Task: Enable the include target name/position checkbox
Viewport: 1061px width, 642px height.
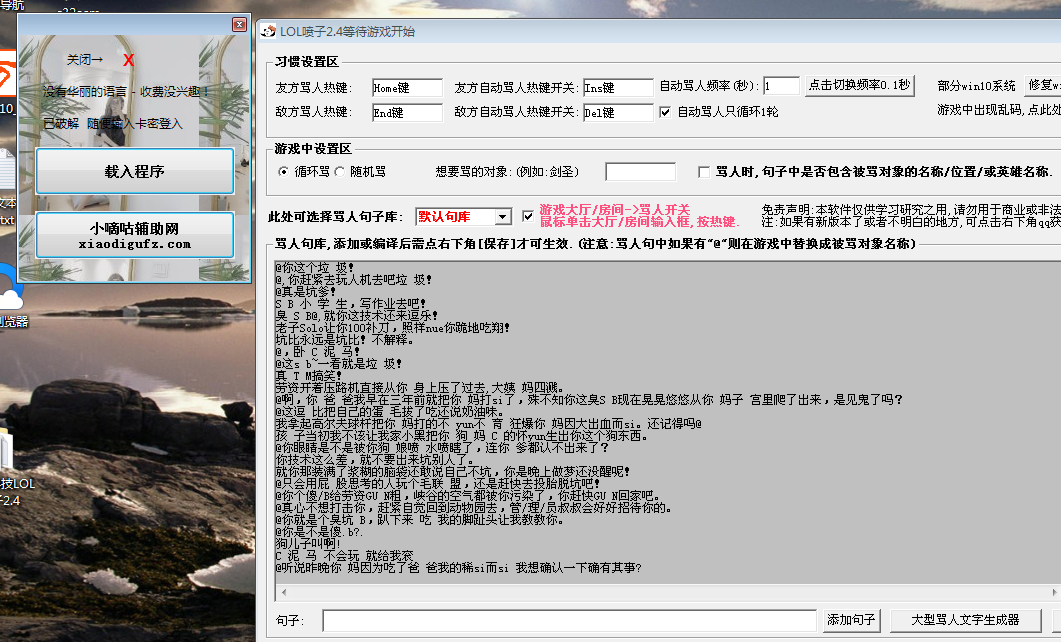Action: [704, 172]
